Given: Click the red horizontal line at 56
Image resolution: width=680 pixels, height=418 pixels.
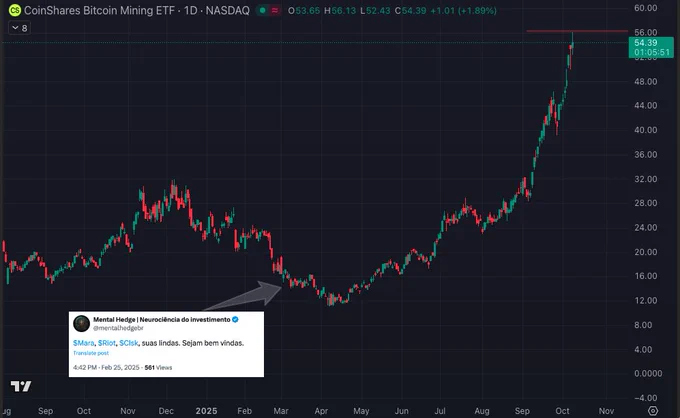Looking at the screenshot, I should [577, 31].
